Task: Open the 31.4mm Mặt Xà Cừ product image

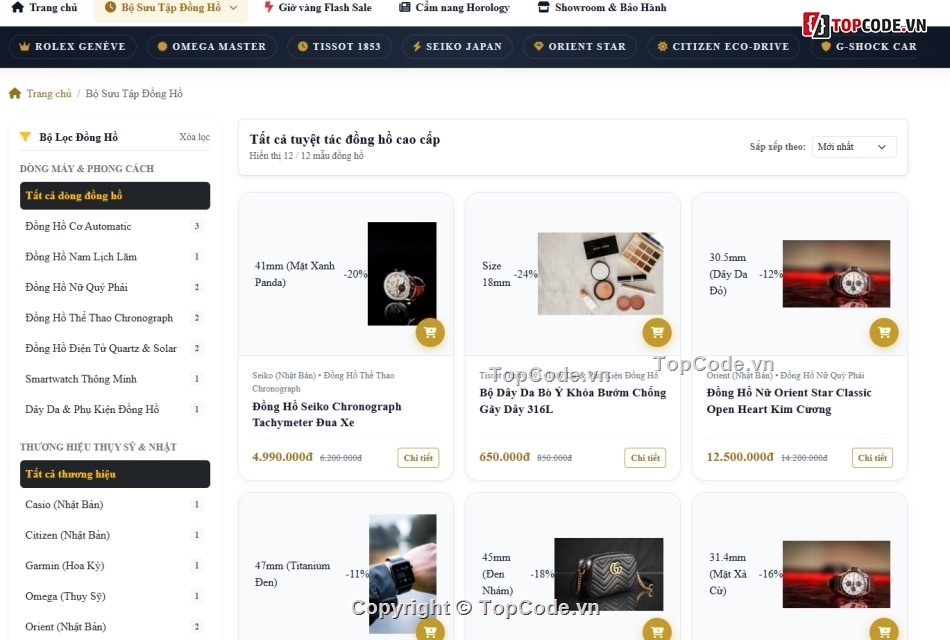Action: point(836,574)
